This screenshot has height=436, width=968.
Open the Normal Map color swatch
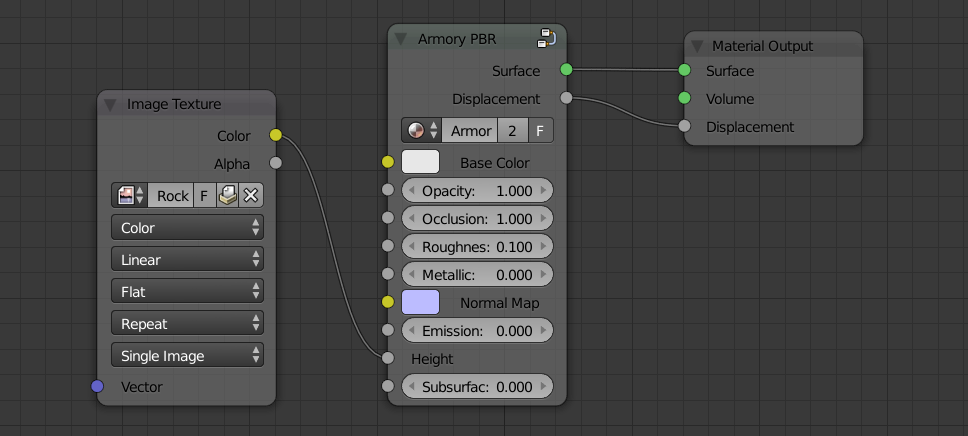(420, 302)
